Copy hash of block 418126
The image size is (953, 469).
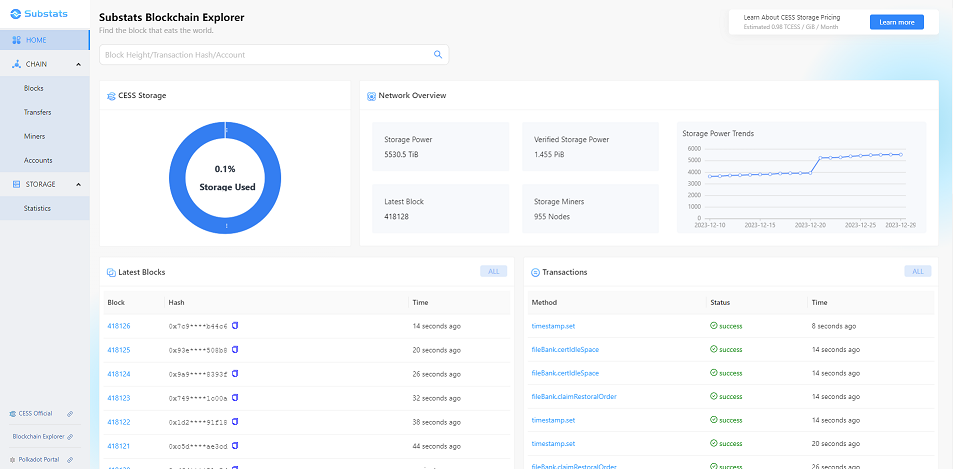pos(235,326)
